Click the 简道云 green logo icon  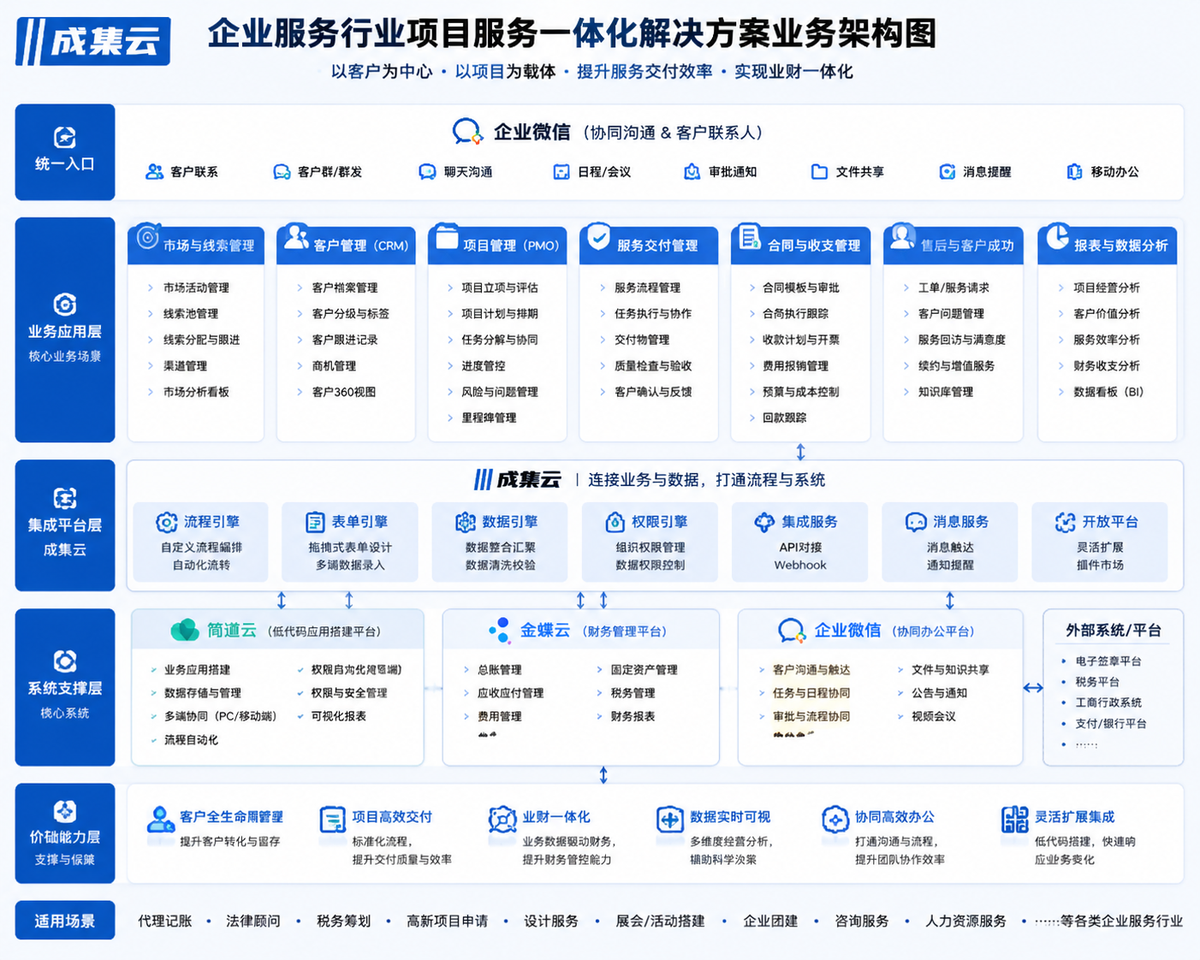(x=185, y=631)
